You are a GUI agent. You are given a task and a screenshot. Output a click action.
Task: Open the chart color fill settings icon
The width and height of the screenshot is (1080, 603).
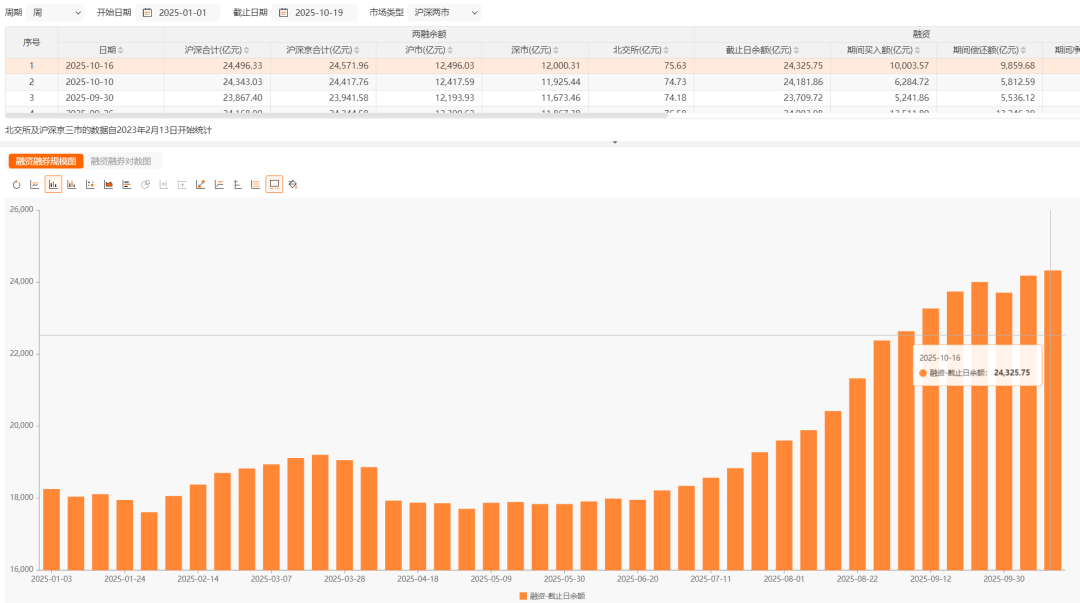pyautogui.click(x=293, y=185)
